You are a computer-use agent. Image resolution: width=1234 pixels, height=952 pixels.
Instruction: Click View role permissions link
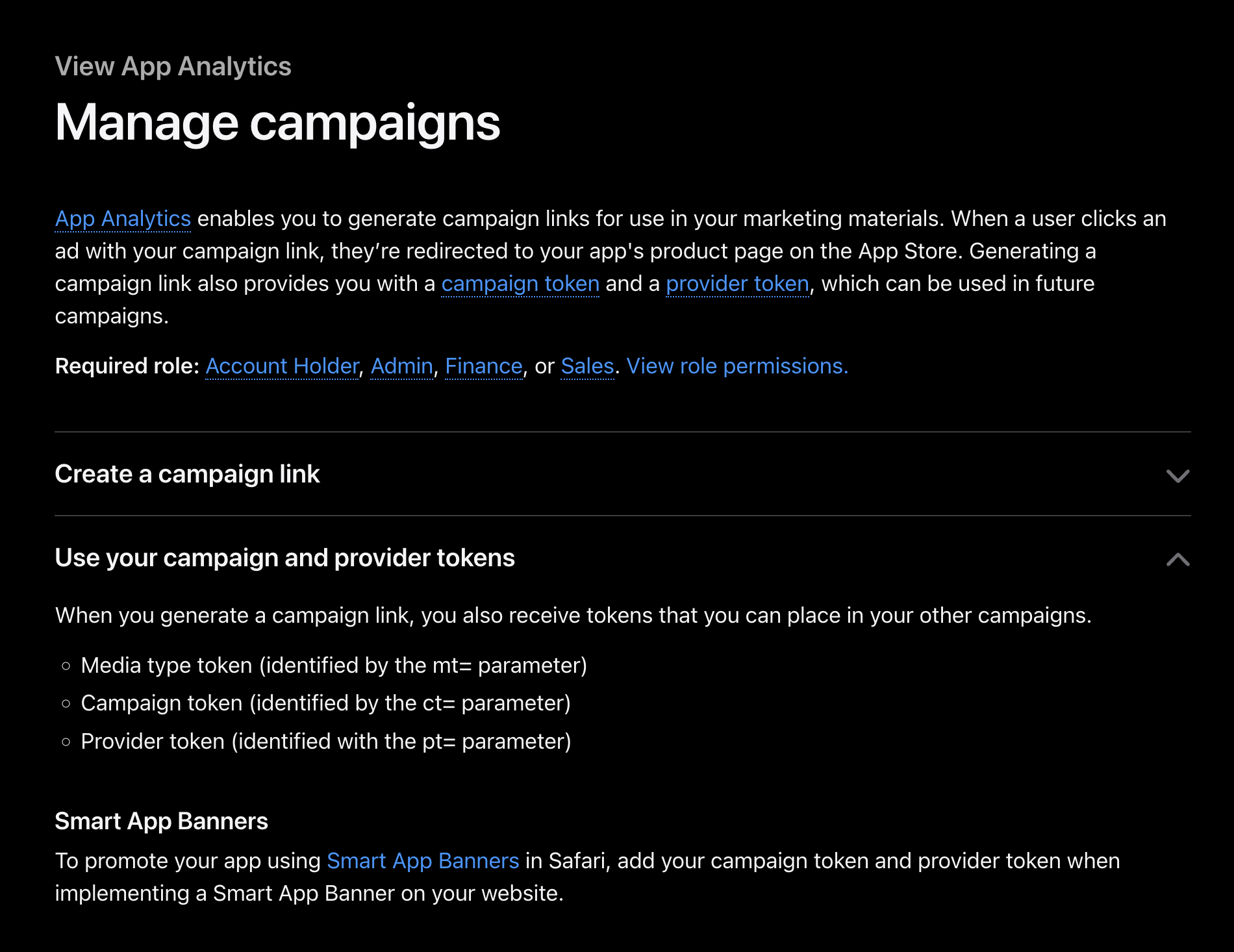click(x=737, y=366)
